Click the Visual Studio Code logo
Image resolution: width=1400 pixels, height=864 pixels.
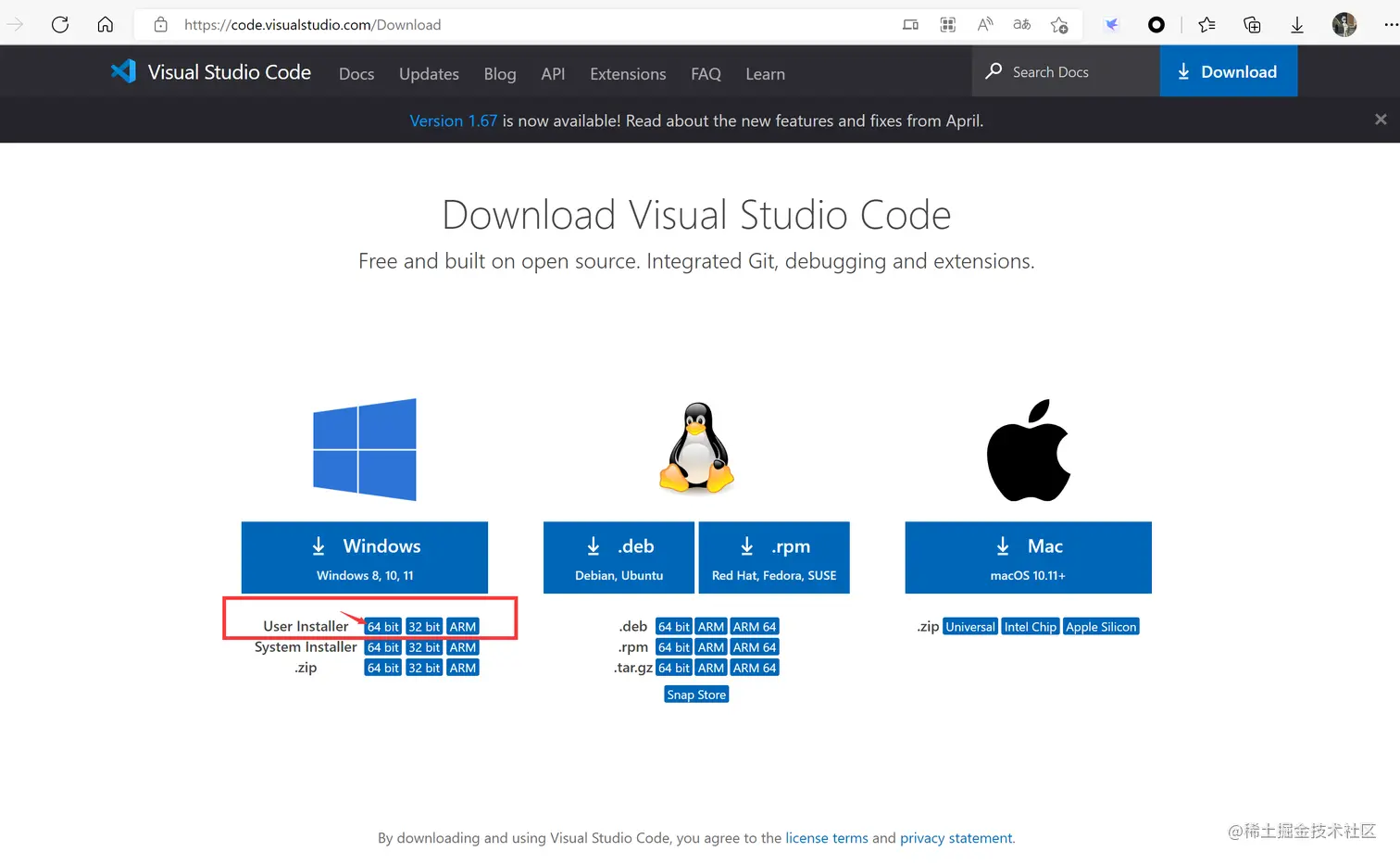[123, 71]
